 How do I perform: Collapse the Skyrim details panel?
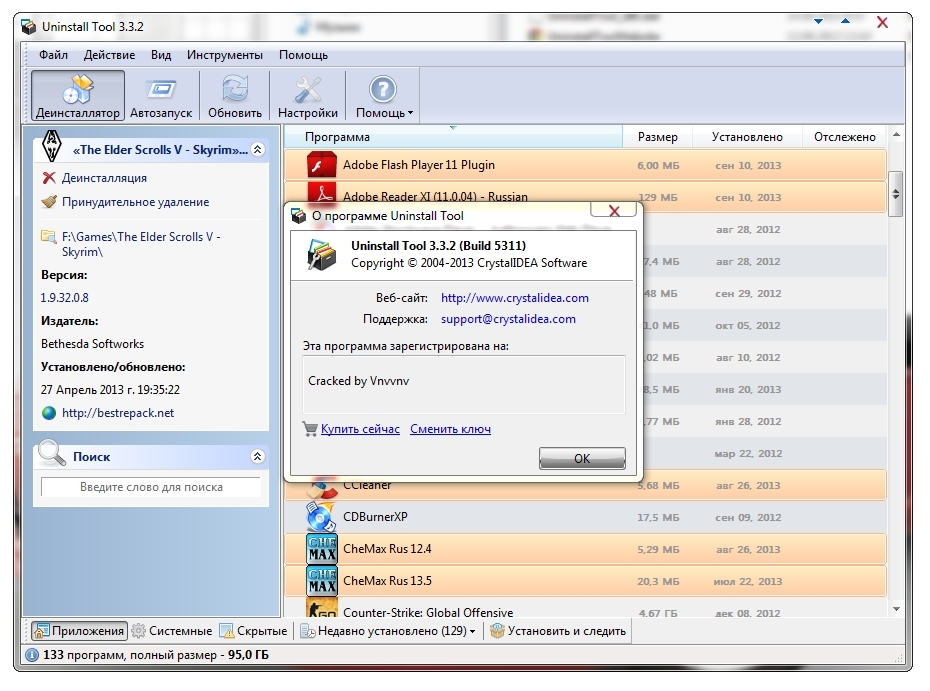(x=257, y=149)
